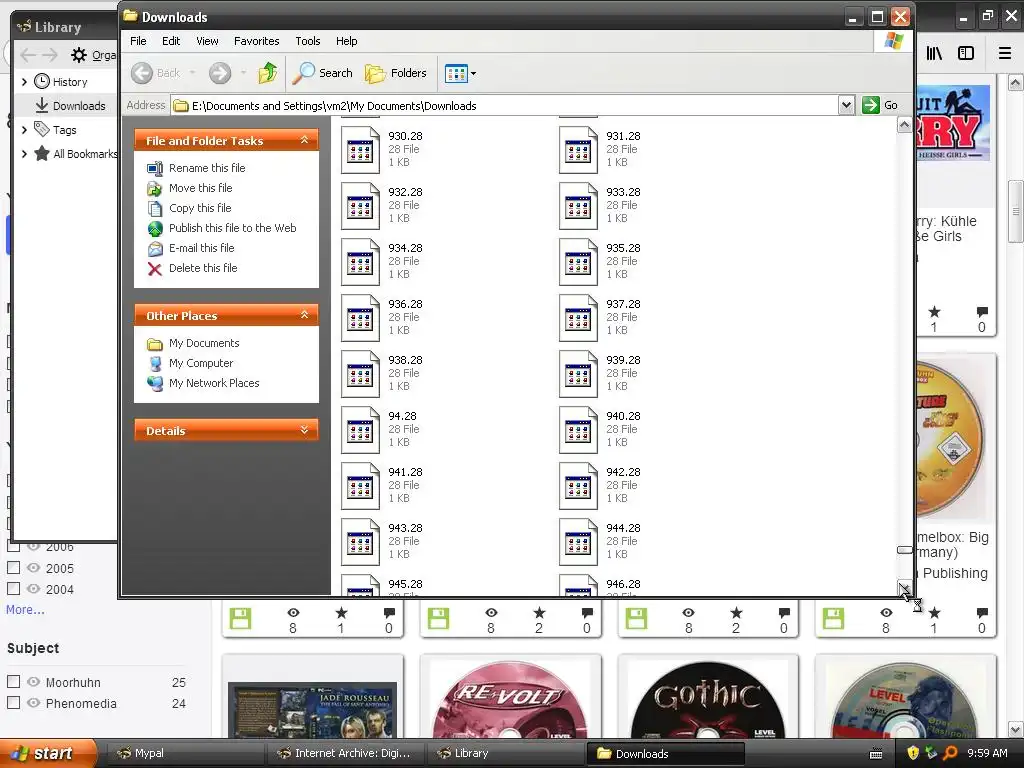Select the 937.28 file icon
Screen dimensions: 1024x768
coord(578,318)
